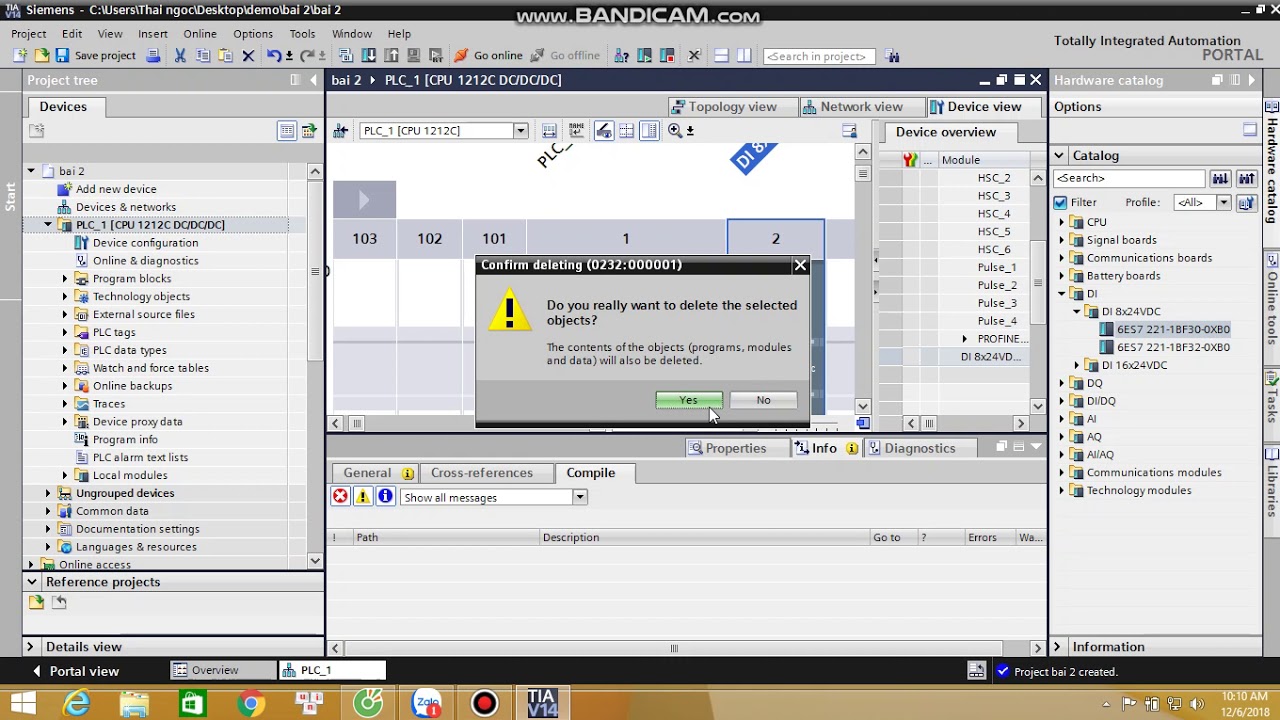
Task: Expand DI 16x24VDC folder in catalog
Action: [x=1077, y=365]
